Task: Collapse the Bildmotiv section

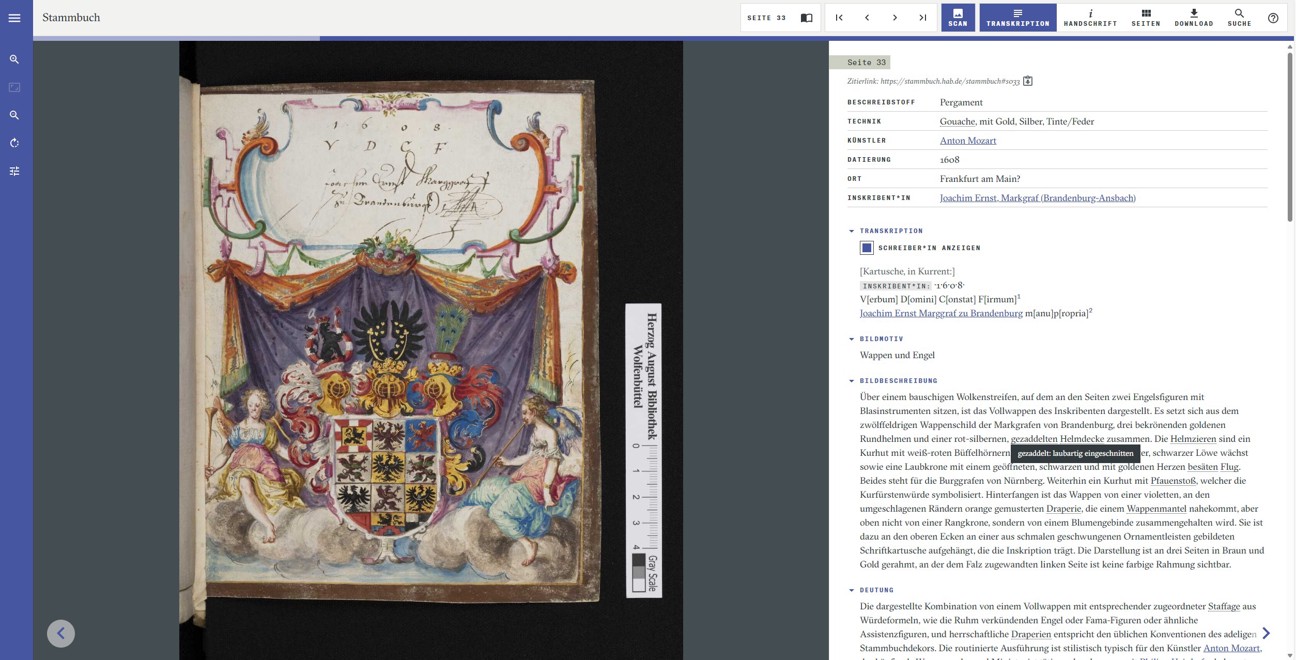Action: [852, 339]
